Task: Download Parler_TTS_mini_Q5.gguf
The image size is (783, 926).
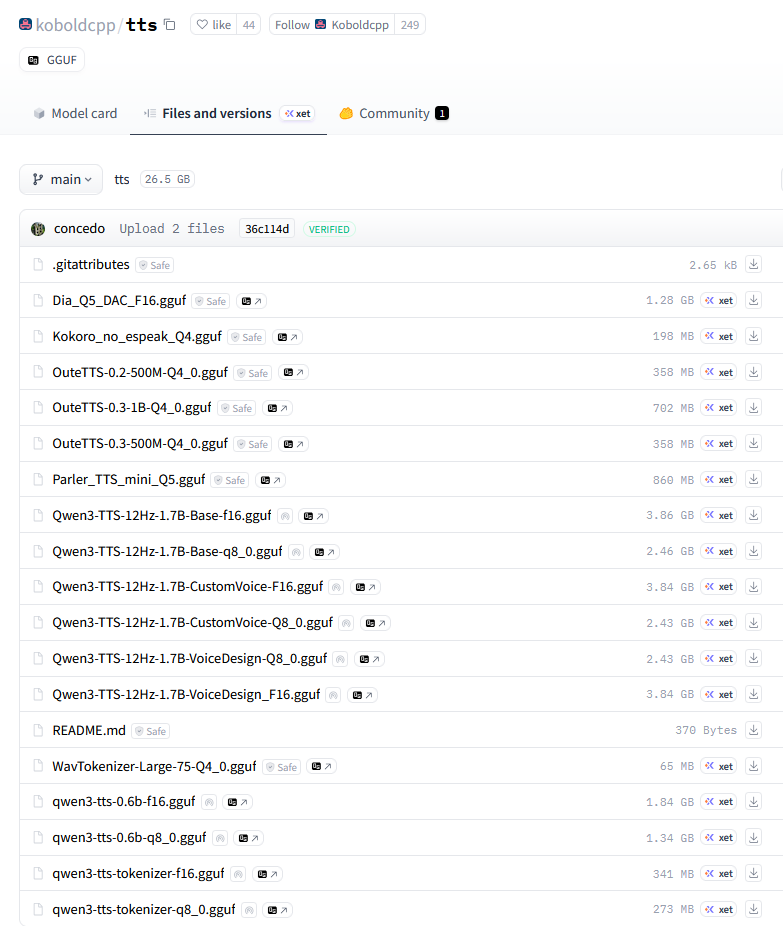Action: [x=753, y=480]
